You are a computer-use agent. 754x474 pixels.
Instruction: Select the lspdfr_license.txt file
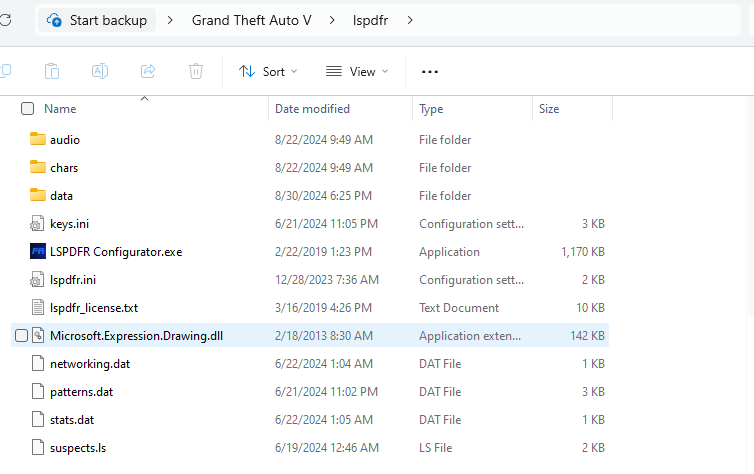tap(94, 308)
